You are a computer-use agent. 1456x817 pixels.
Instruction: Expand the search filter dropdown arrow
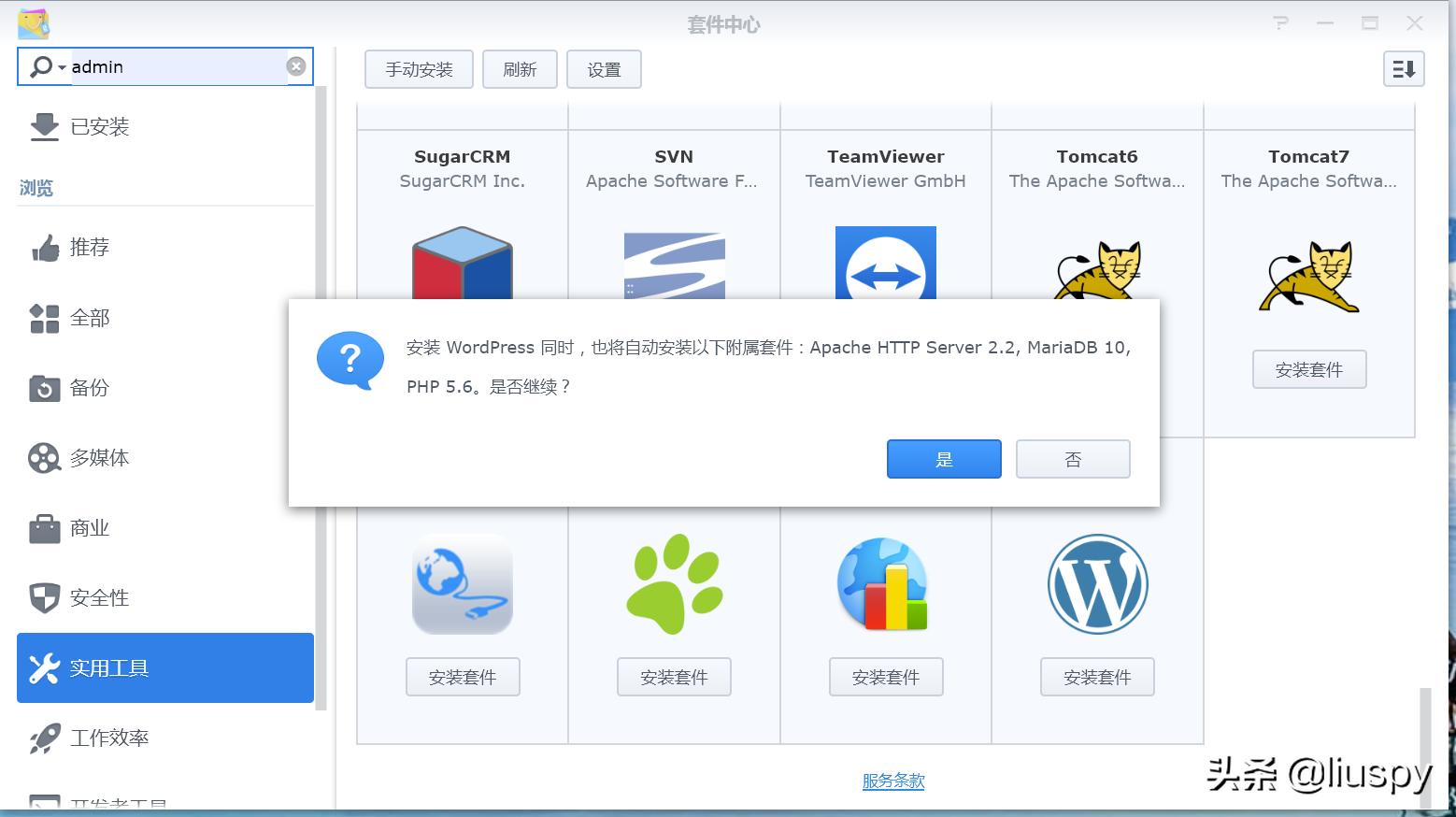62,67
